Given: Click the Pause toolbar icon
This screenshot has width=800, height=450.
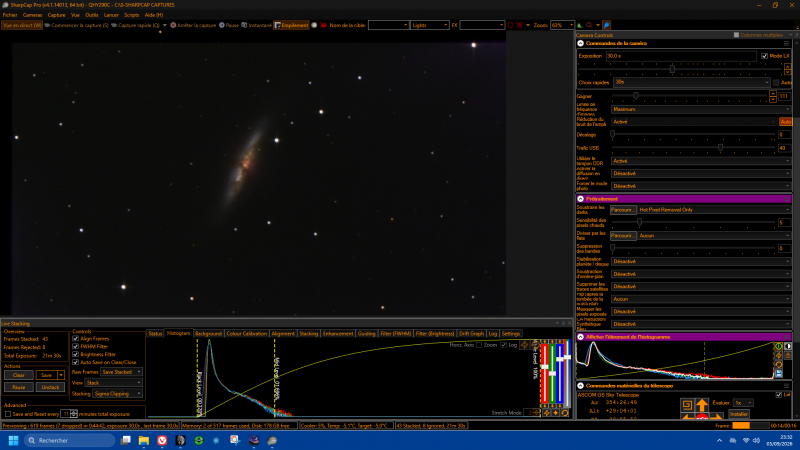Looking at the screenshot, I should coord(222,25).
